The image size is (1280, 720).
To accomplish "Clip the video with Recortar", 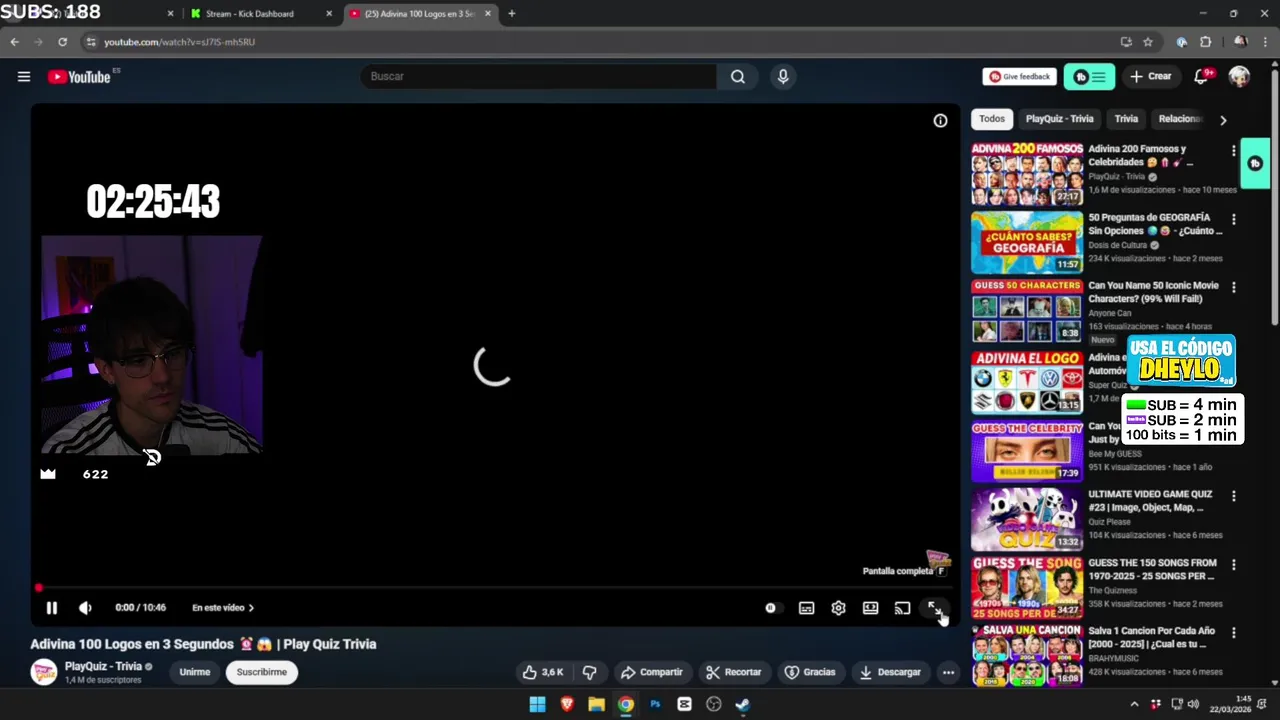I will (x=733, y=672).
